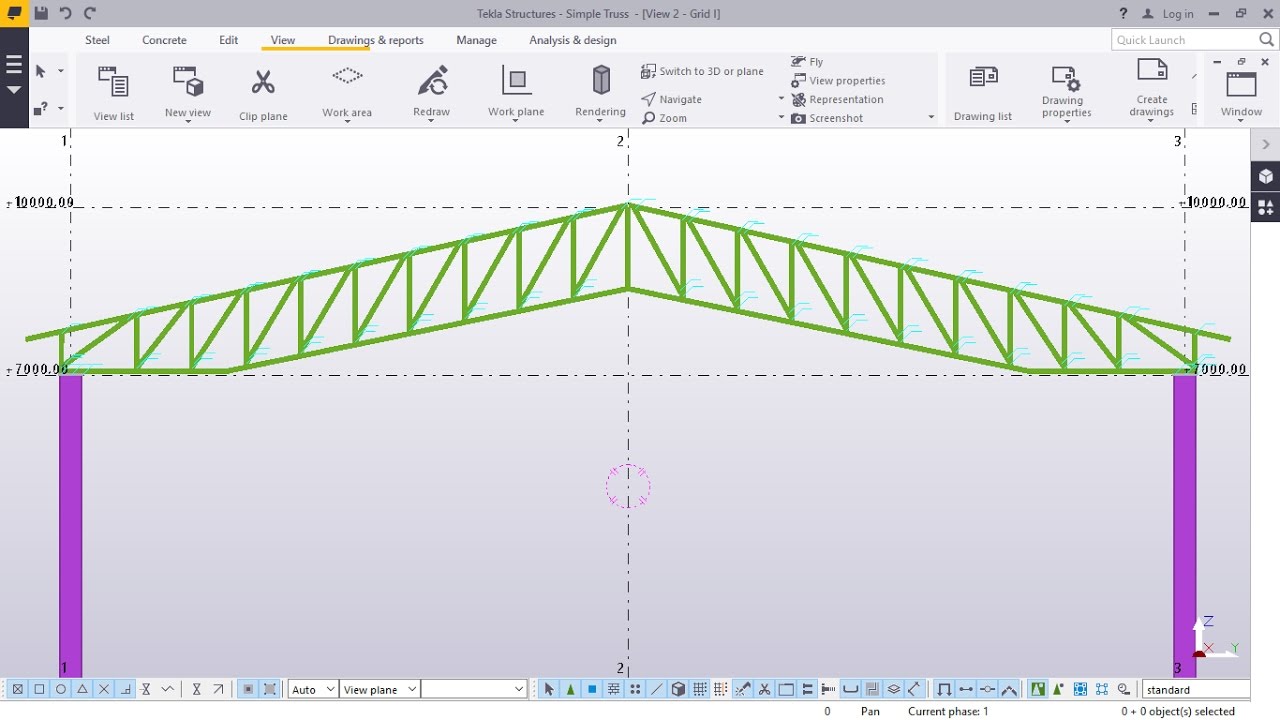Open the Analysis & design tab
The height and width of the screenshot is (720, 1280).
573,40
